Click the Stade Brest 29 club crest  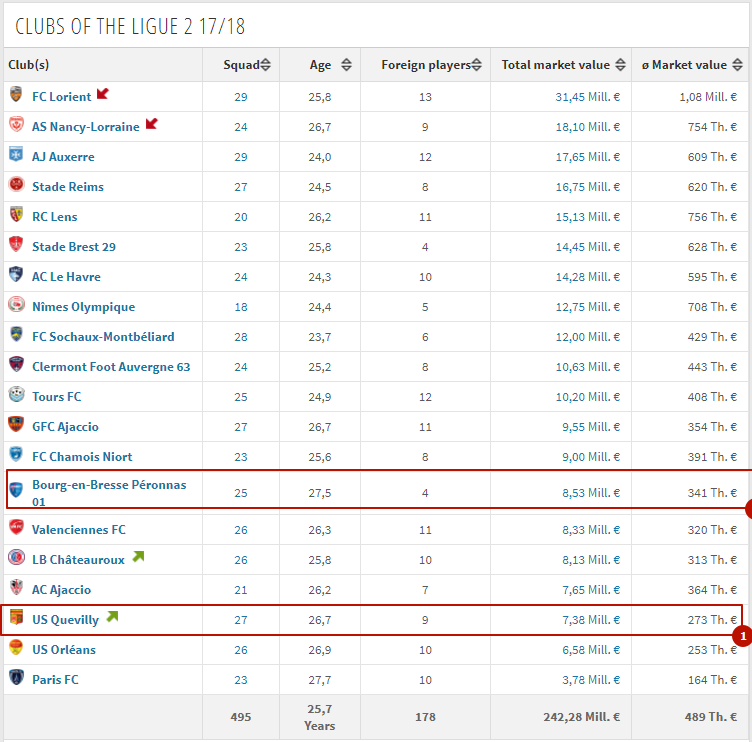point(16,244)
